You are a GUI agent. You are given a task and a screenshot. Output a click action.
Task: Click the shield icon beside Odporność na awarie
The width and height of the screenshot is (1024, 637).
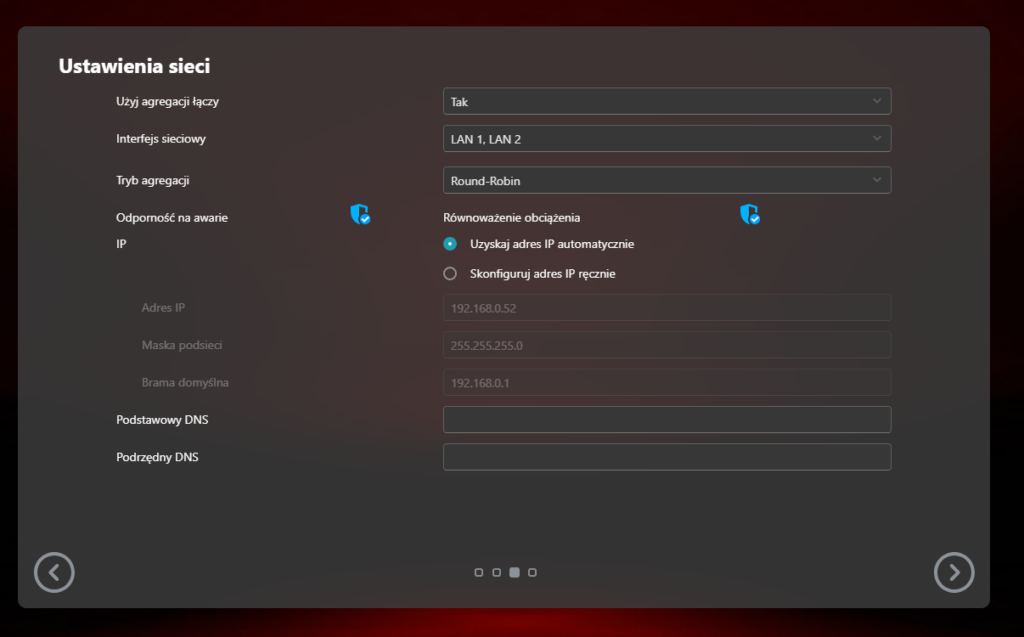[x=360, y=214]
